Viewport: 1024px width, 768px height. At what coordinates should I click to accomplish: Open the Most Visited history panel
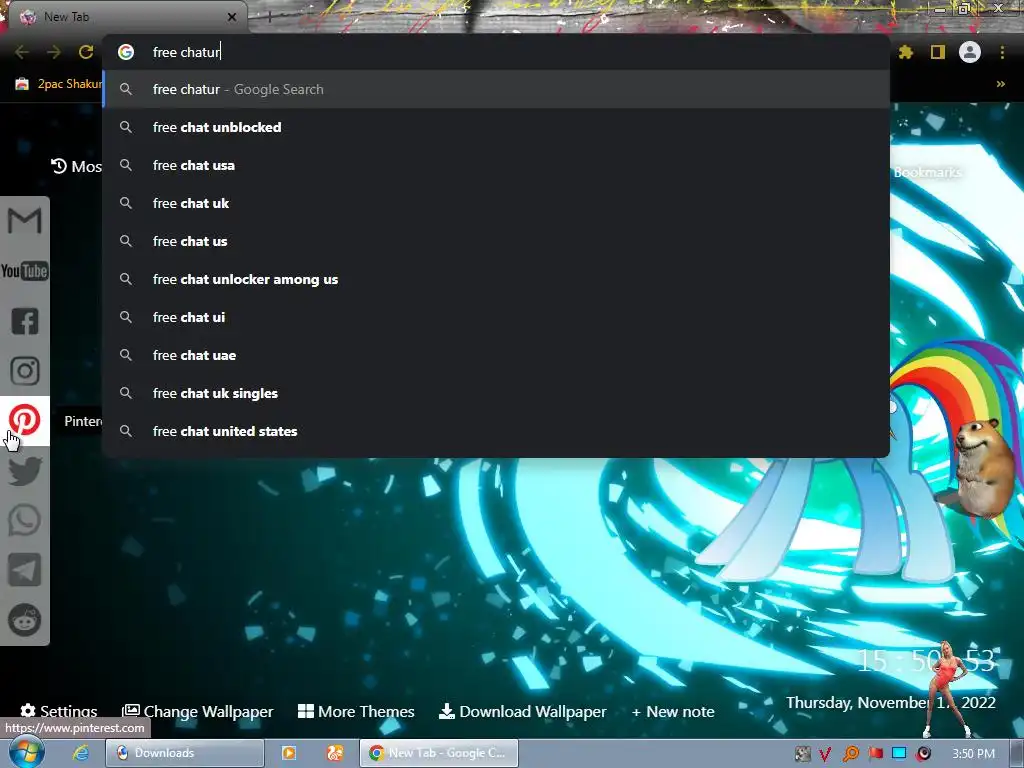click(x=76, y=167)
